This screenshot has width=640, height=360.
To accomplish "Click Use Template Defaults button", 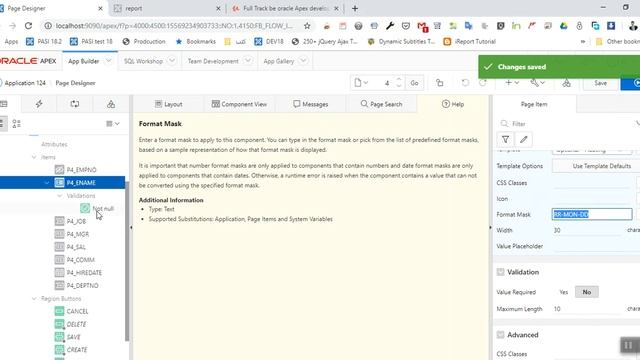I will tap(602, 166).
